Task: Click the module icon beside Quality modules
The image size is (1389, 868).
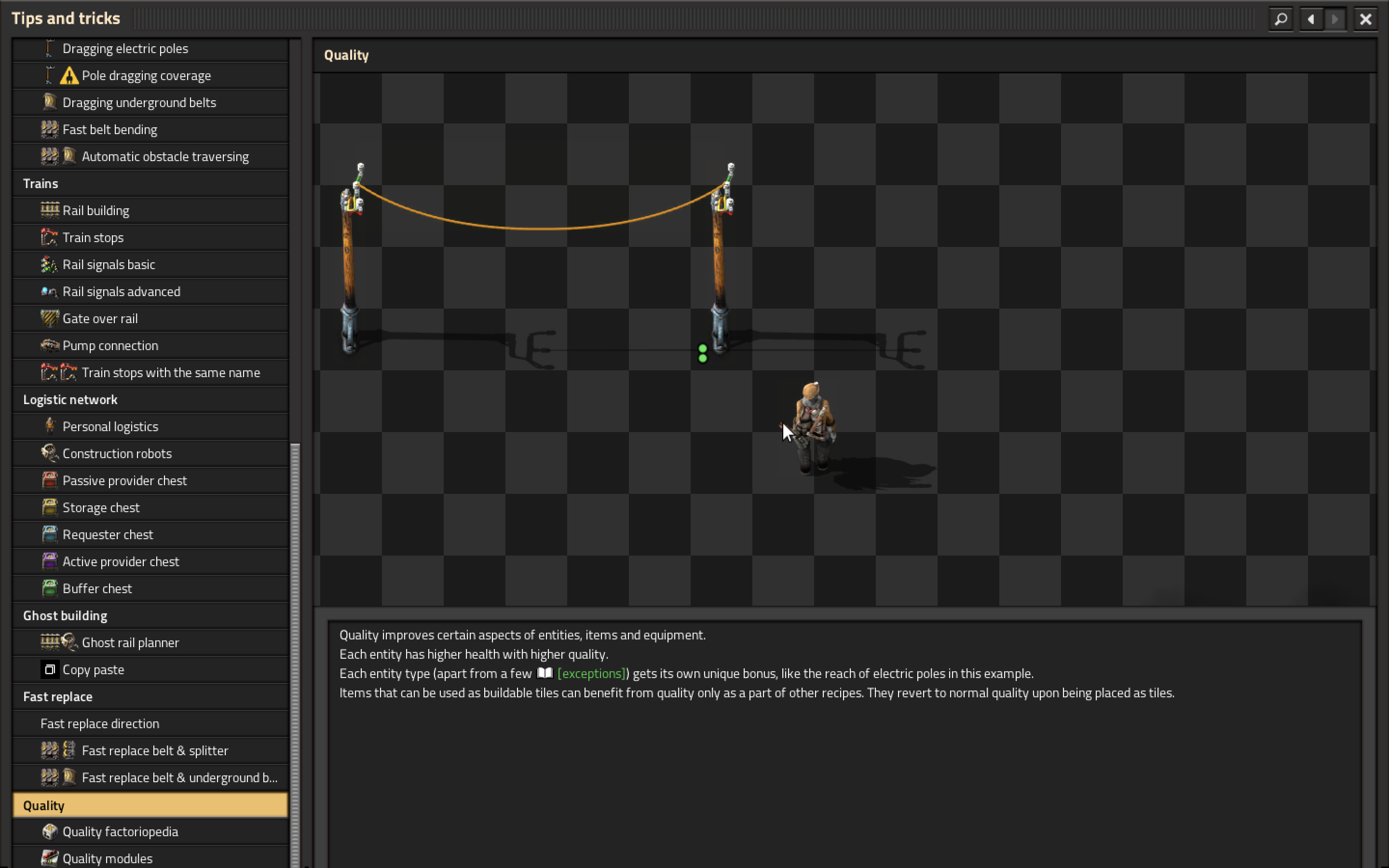Action: (x=50, y=858)
